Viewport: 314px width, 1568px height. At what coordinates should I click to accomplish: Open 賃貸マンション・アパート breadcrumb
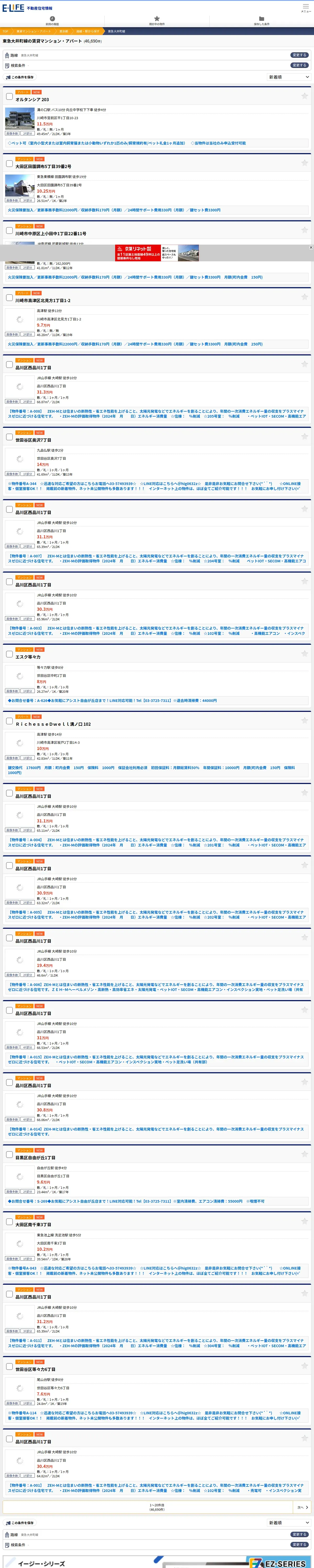(33, 31)
